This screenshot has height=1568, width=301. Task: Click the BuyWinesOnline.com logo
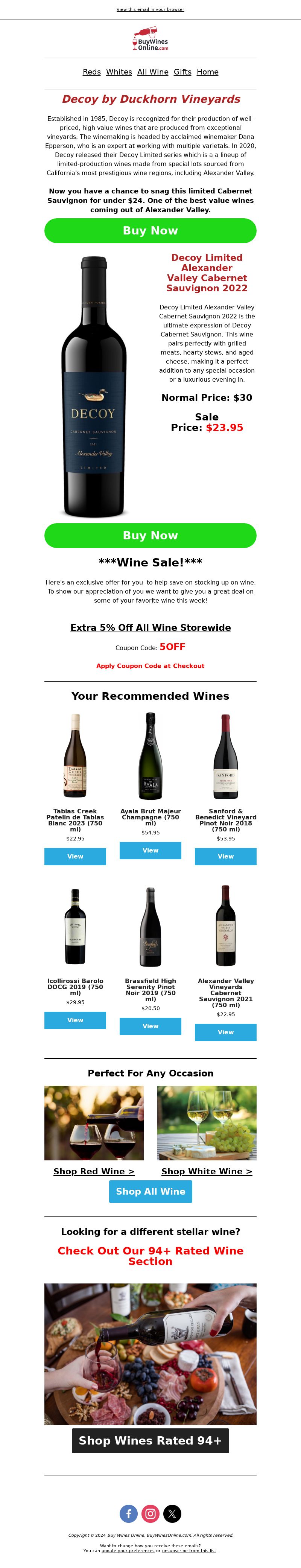[150, 39]
